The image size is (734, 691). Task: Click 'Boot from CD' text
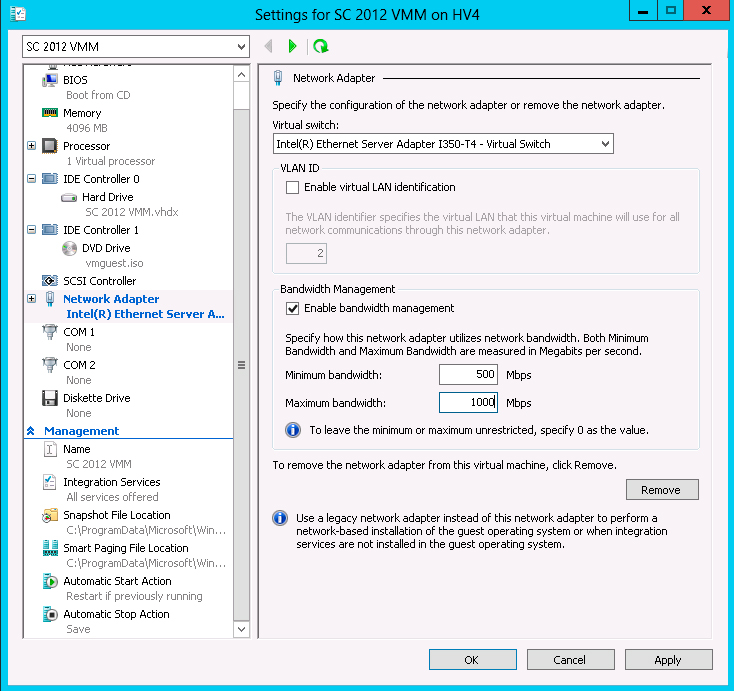98,95
